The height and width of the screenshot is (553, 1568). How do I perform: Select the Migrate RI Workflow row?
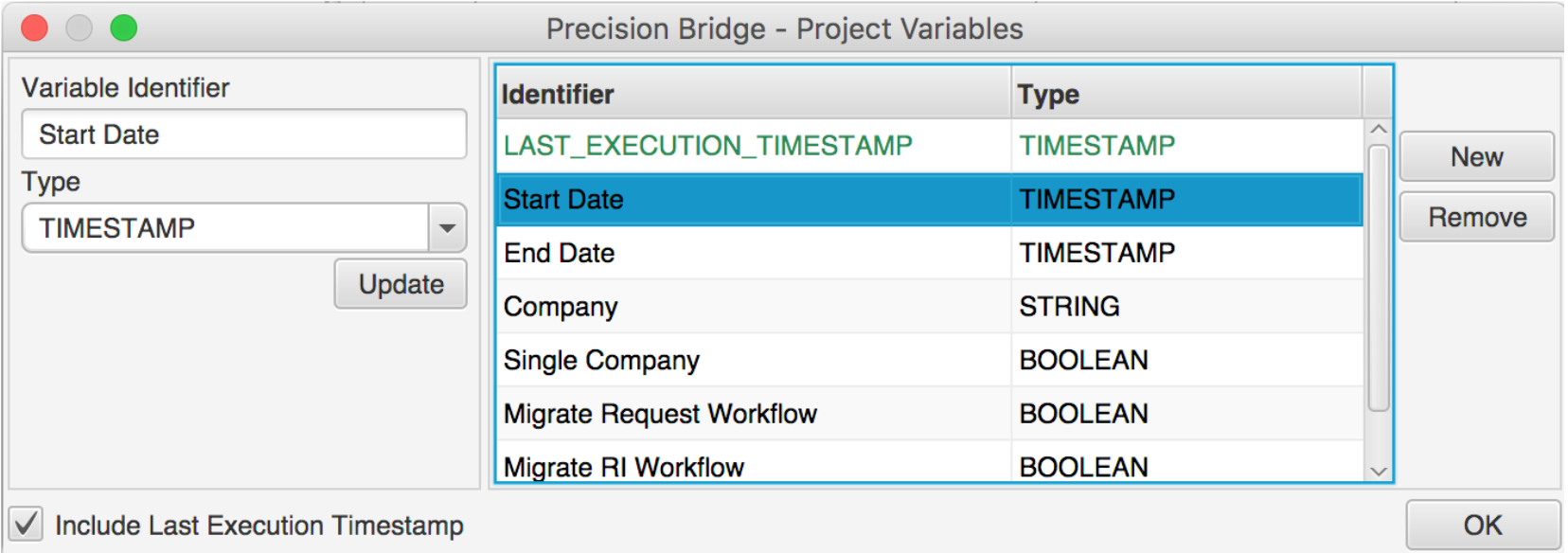click(x=930, y=463)
